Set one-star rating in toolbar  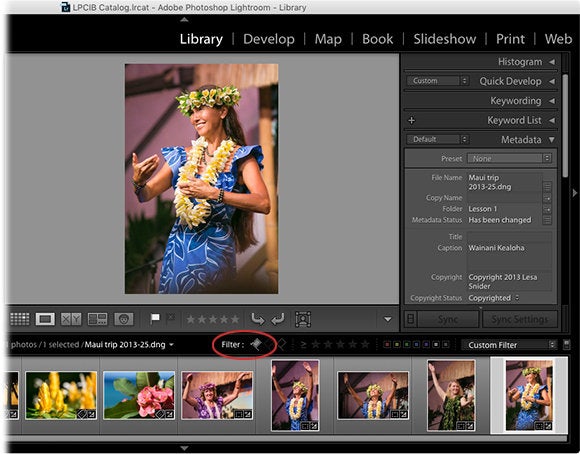191,319
